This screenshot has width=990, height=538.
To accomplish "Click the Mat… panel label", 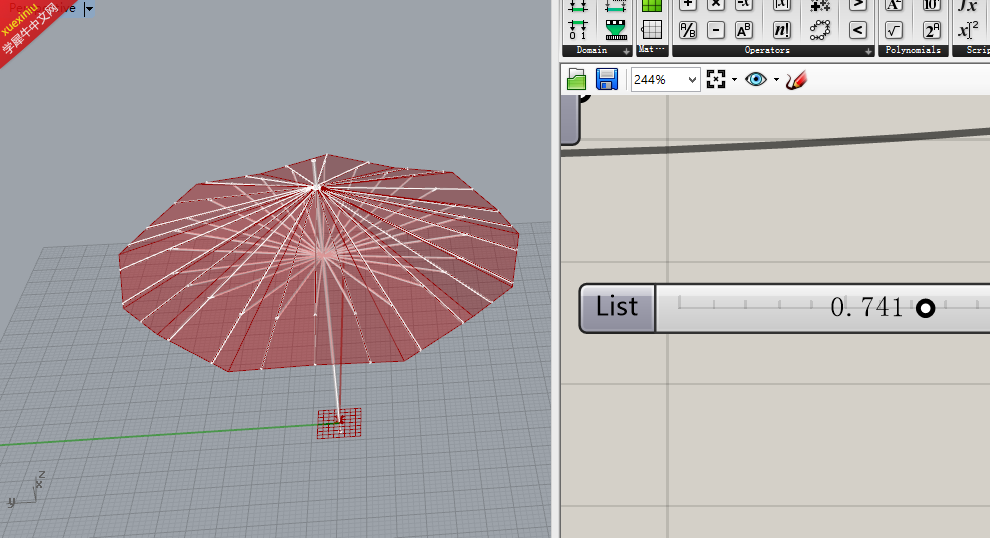I will [x=651, y=49].
